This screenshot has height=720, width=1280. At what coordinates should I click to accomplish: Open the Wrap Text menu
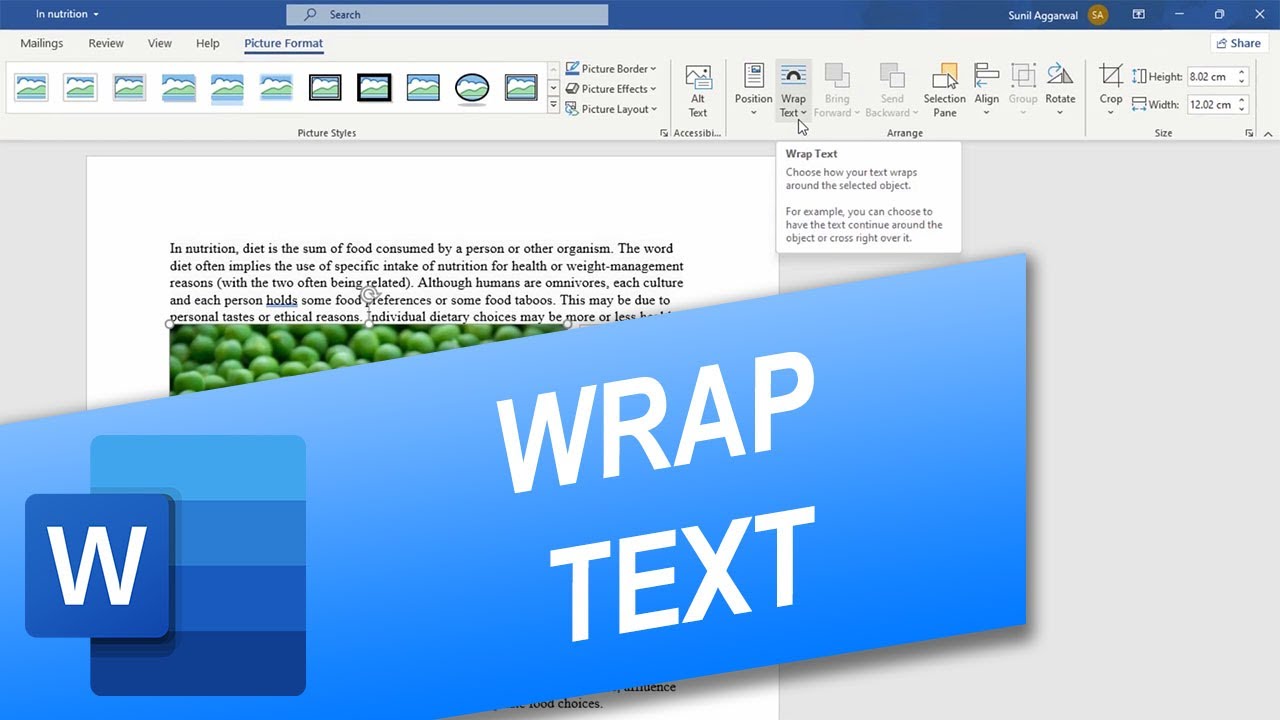point(793,90)
